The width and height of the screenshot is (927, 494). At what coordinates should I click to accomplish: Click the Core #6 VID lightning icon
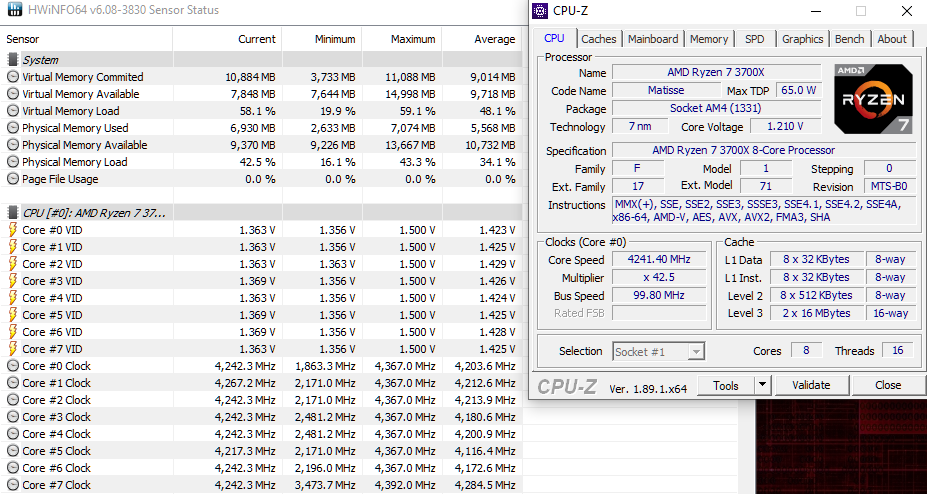pyautogui.click(x=12, y=332)
